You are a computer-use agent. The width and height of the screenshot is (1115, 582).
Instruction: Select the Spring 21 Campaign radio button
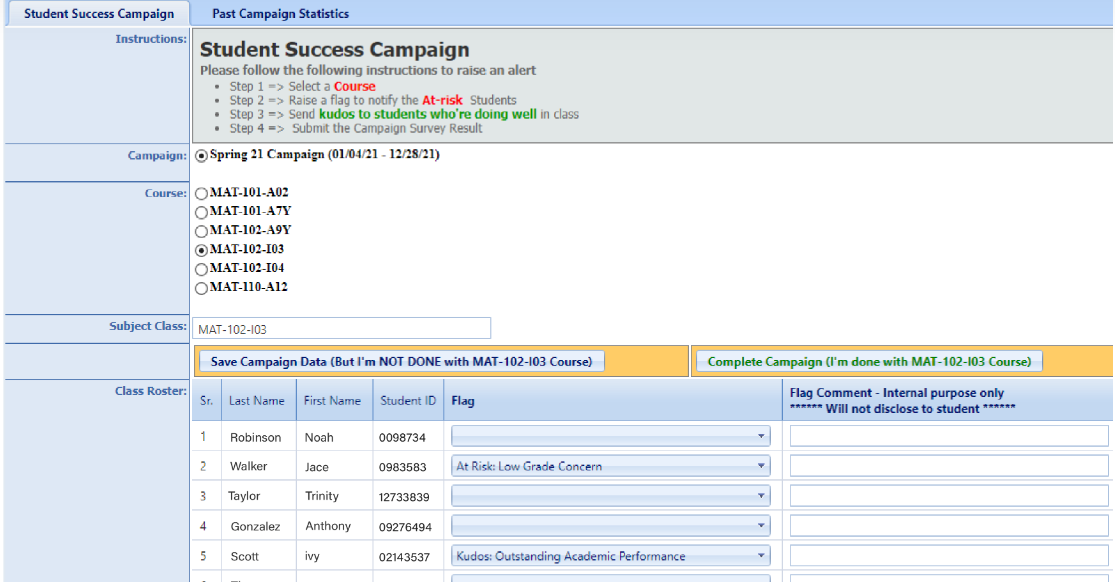pos(202,156)
